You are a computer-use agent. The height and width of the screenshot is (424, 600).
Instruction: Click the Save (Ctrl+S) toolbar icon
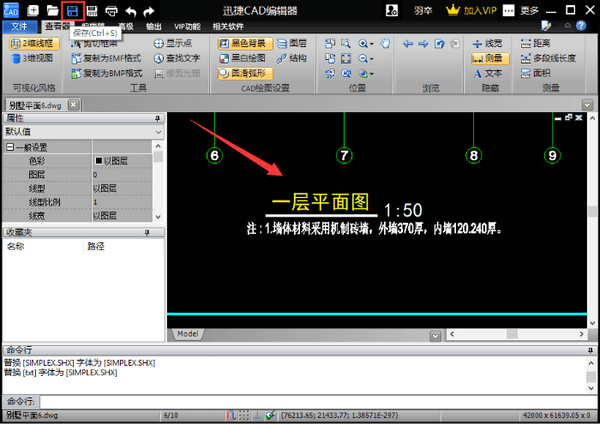[72, 11]
